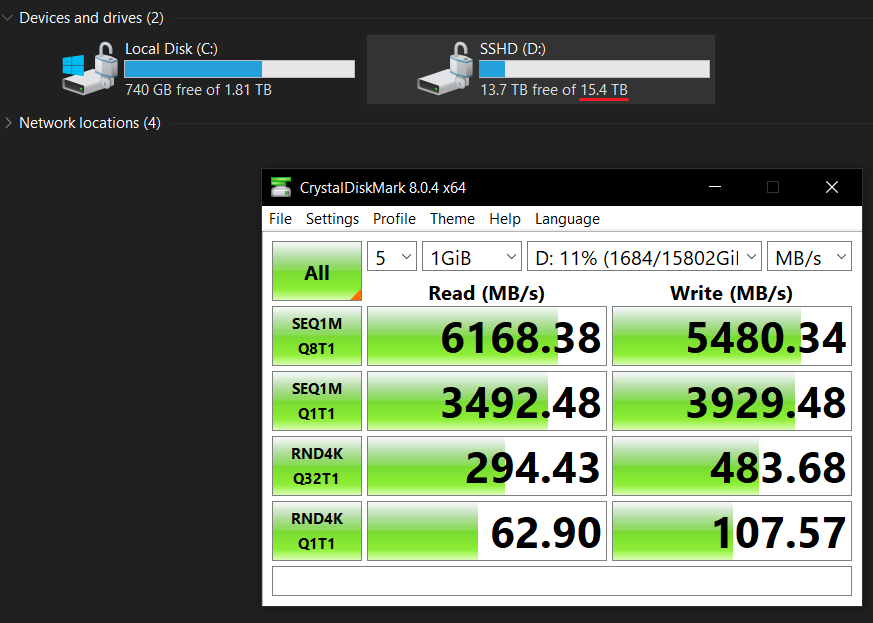Open the target drive dropdown D: 11%
Screen dimensions: 873x623
(644, 257)
